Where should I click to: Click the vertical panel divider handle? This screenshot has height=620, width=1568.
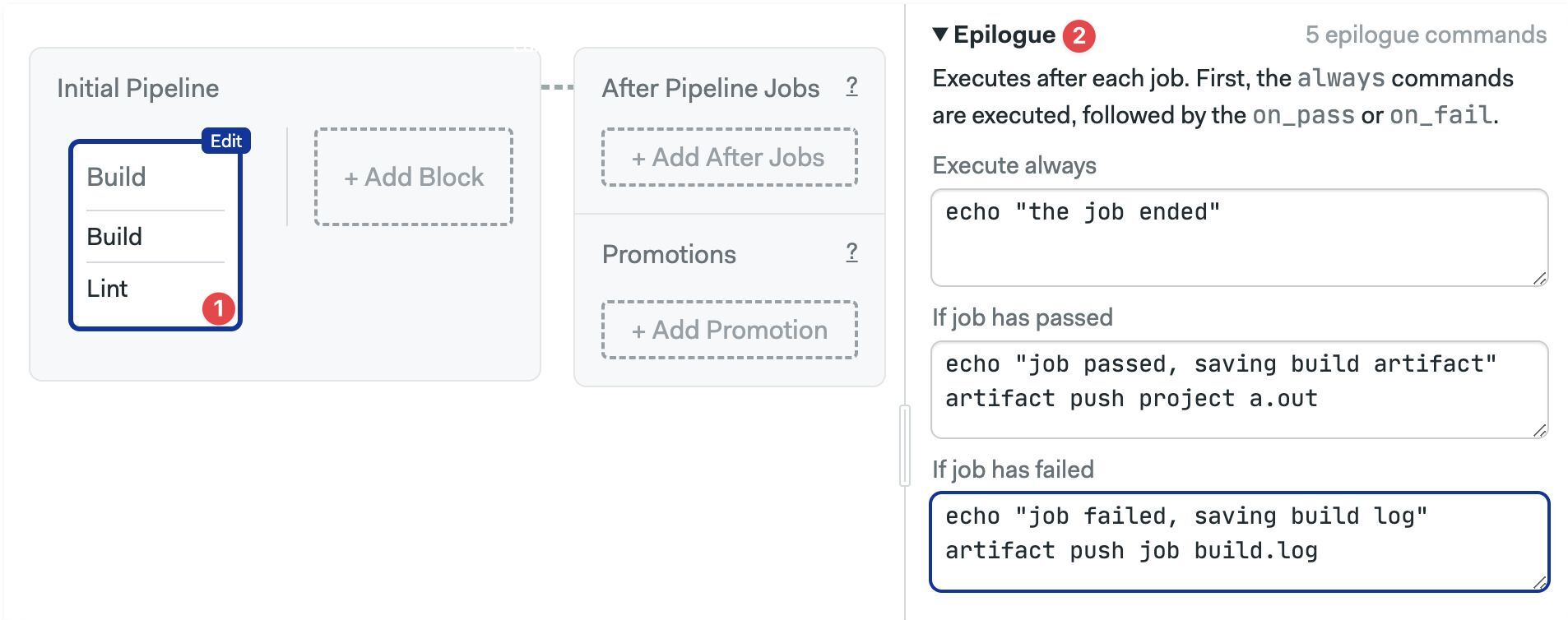point(905,445)
